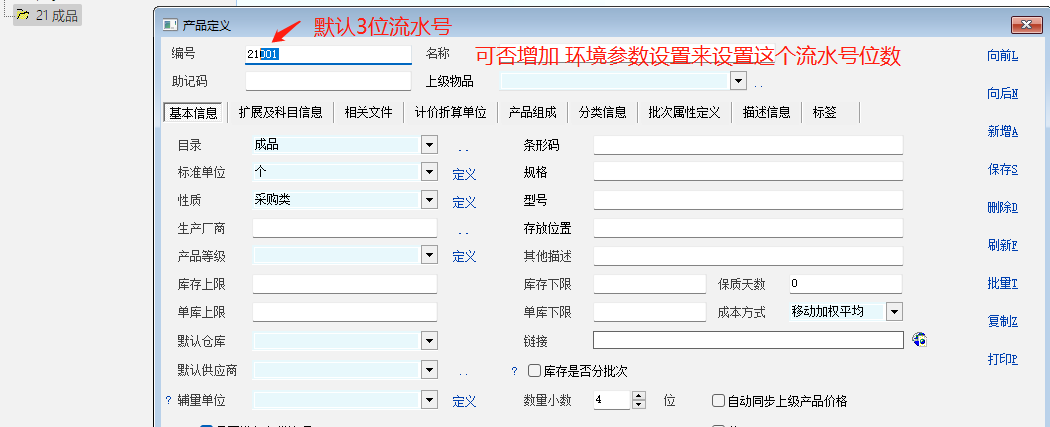The height and width of the screenshot is (427, 1050).
Task: Click the 产品定义 window icon in title bar
Action: tap(169, 24)
